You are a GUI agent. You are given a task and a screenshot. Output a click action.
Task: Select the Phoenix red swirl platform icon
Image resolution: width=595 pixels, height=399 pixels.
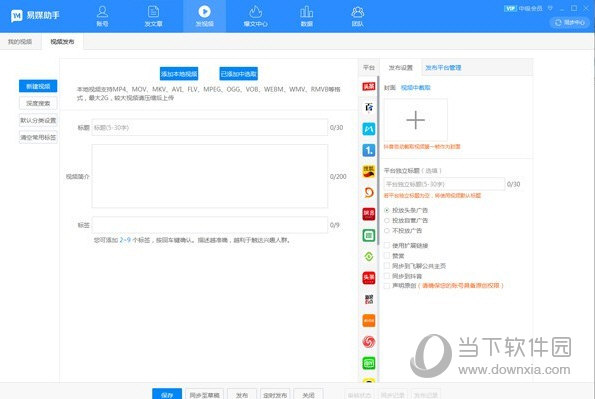click(x=368, y=342)
